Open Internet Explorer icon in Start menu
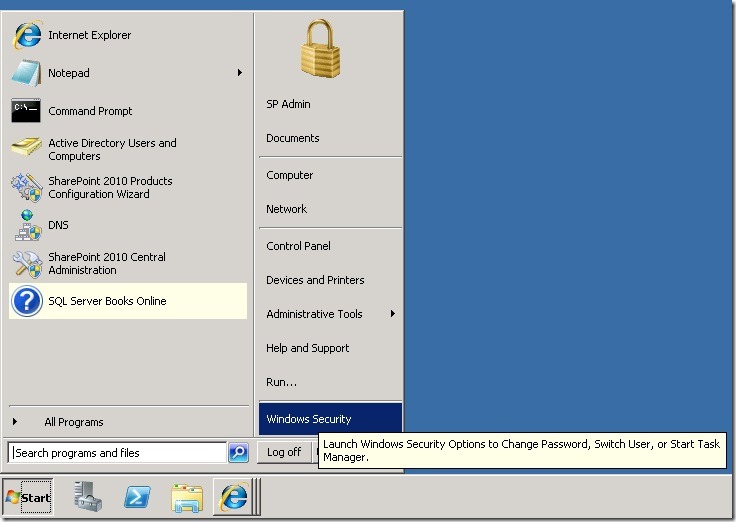736x522 pixels. [x=27, y=35]
